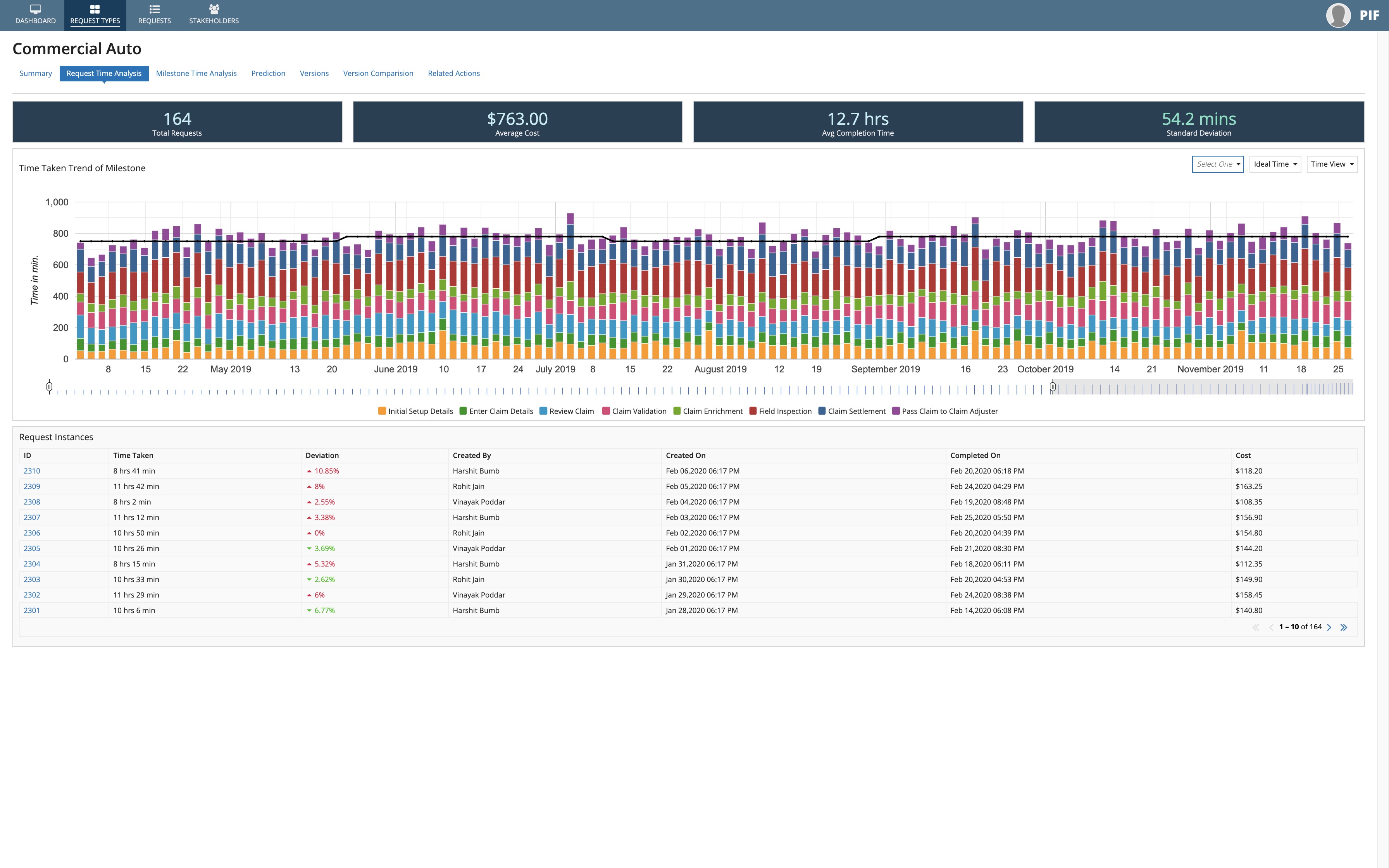The height and width of the screenshot is (868, 1389).
Task: Open the Select One dropdown
Action: tap(1218, 164)
